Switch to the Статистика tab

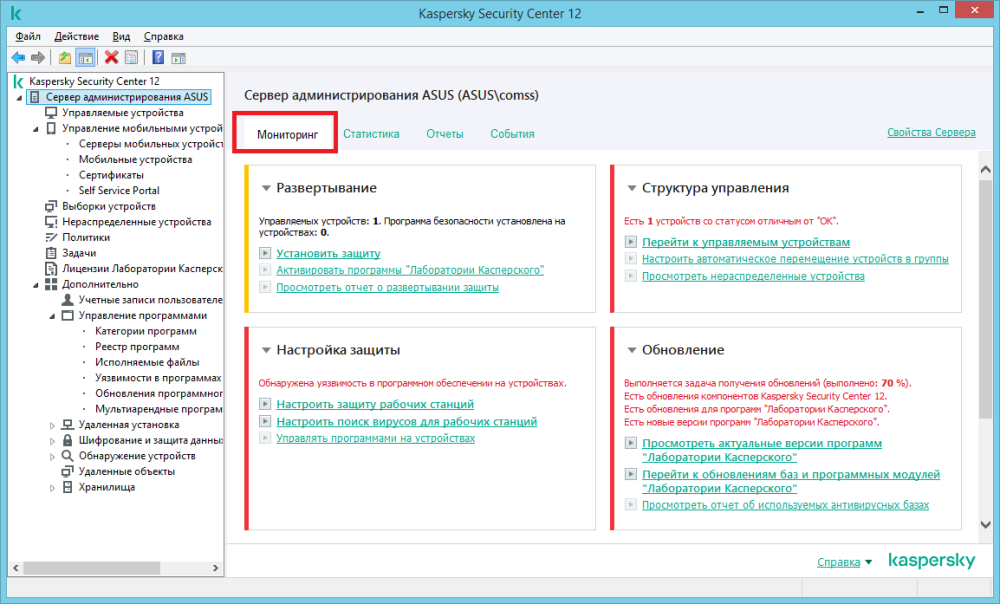click(371, 134)
